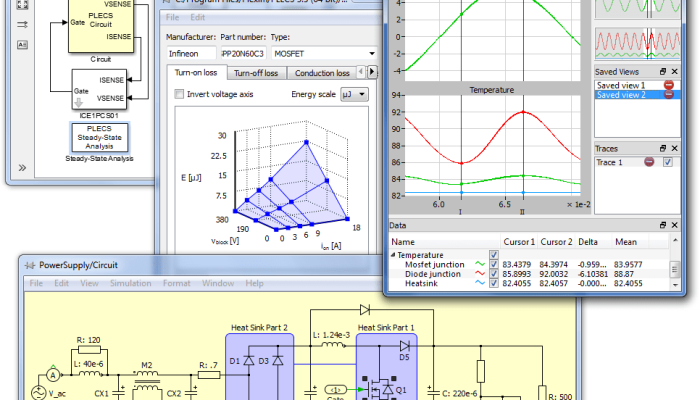Click the green waveform thumbnail preview
700x400 pixels.
pyautogui.click(x=638, y=9)
